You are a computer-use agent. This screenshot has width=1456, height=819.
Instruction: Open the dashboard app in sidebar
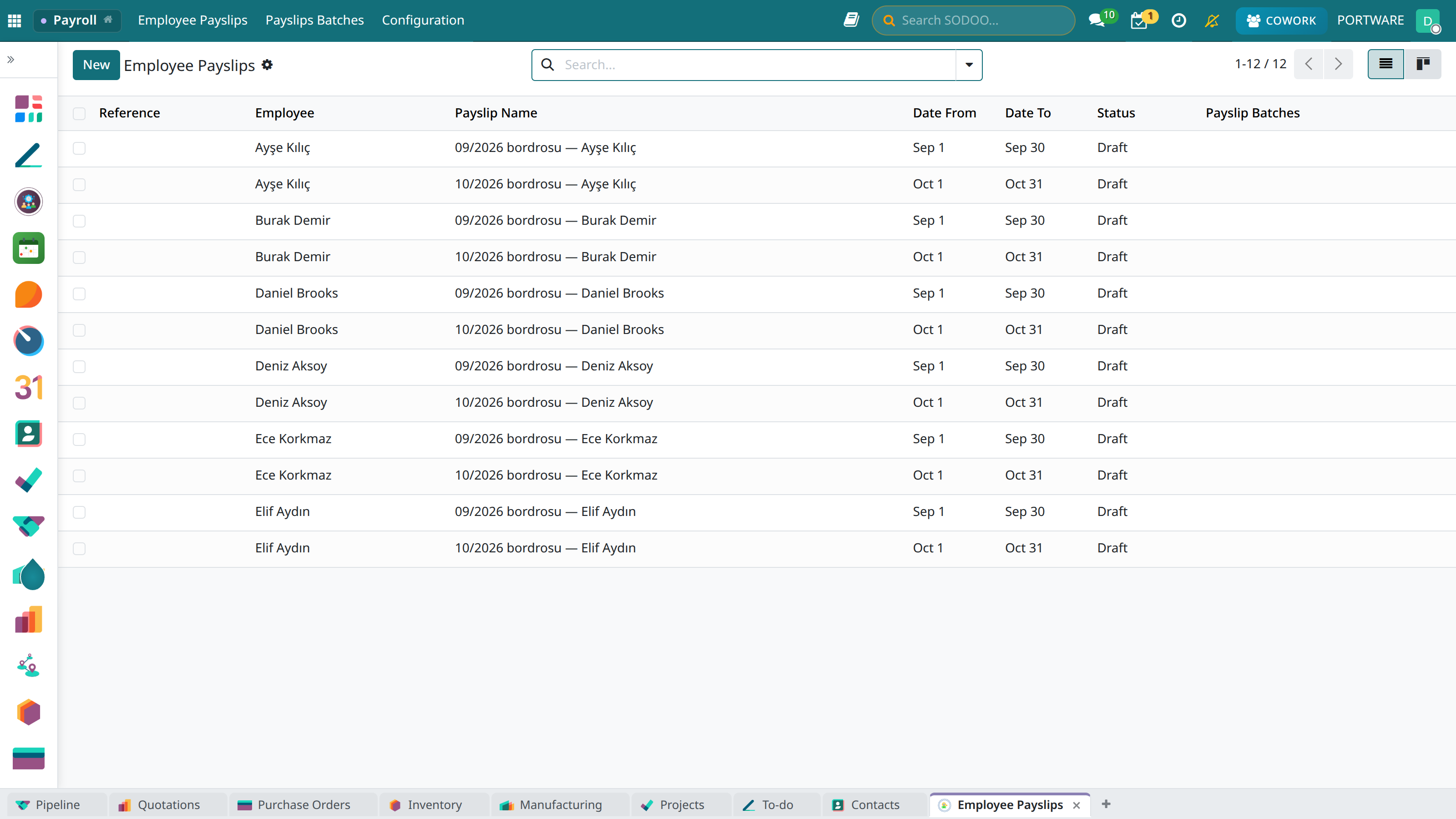click(28, 109)
